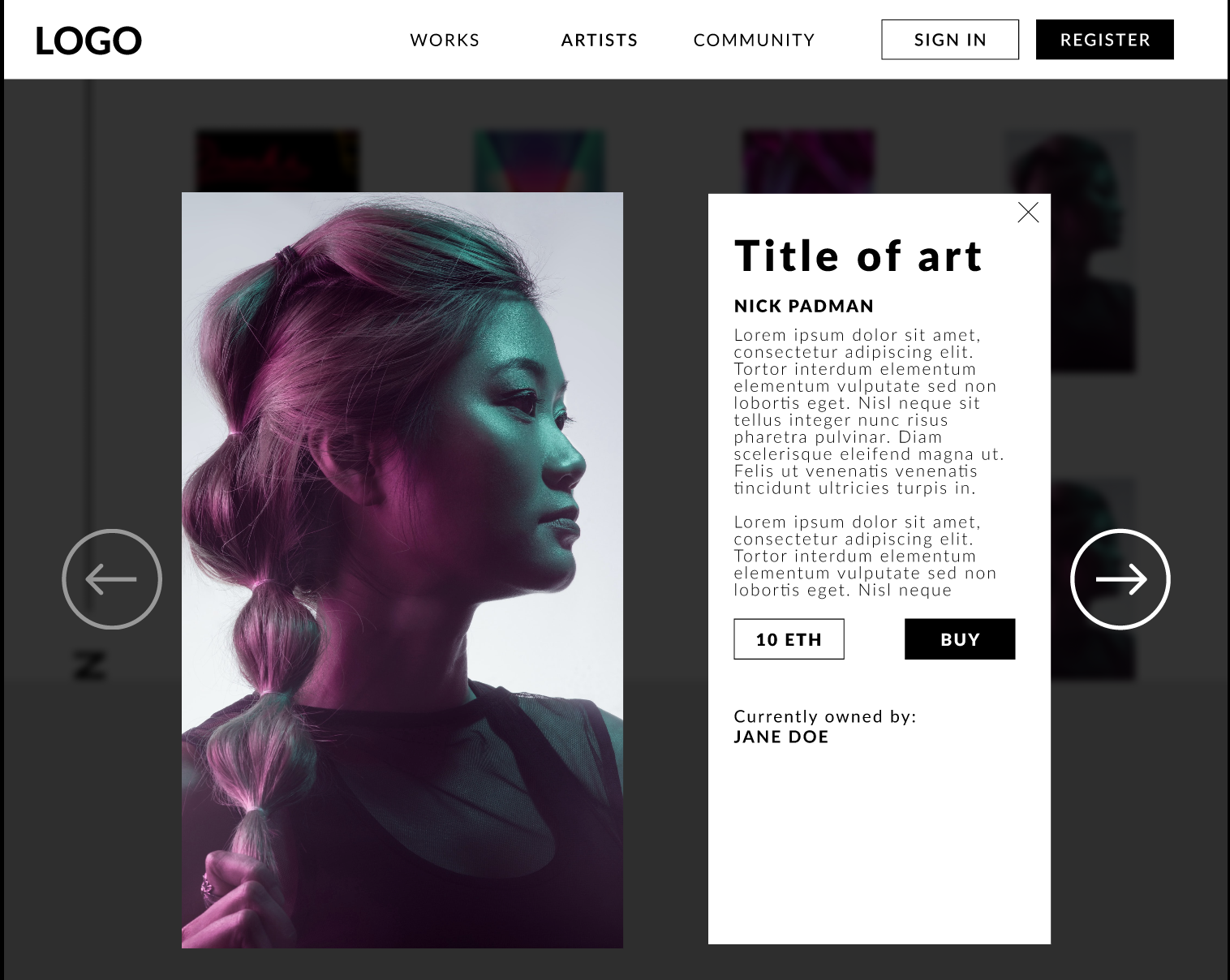Open the WORKS menu item

[445, 40]
